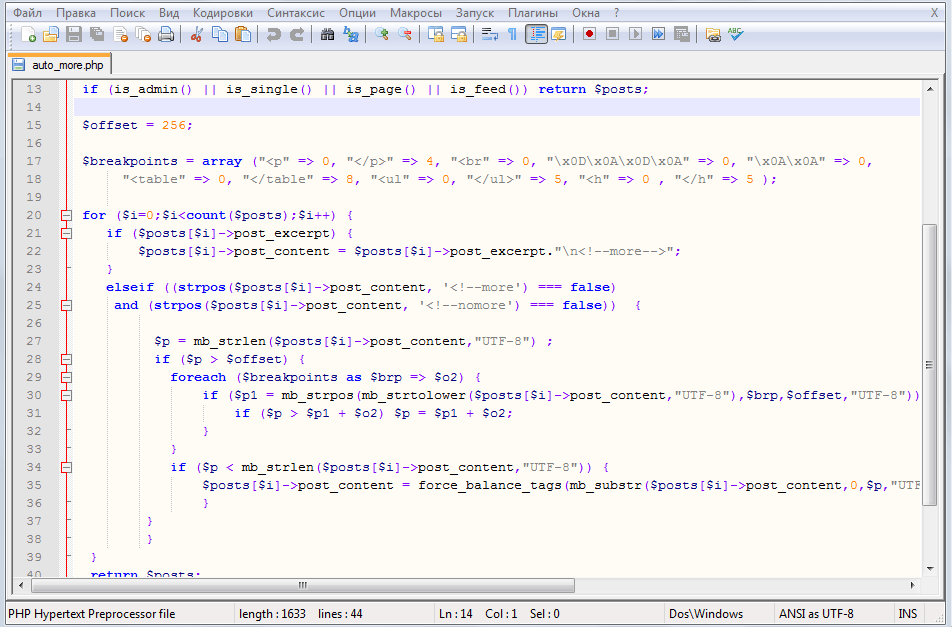
Task: Toggle the indent guide toolbar button
Action: pos(536,34)
